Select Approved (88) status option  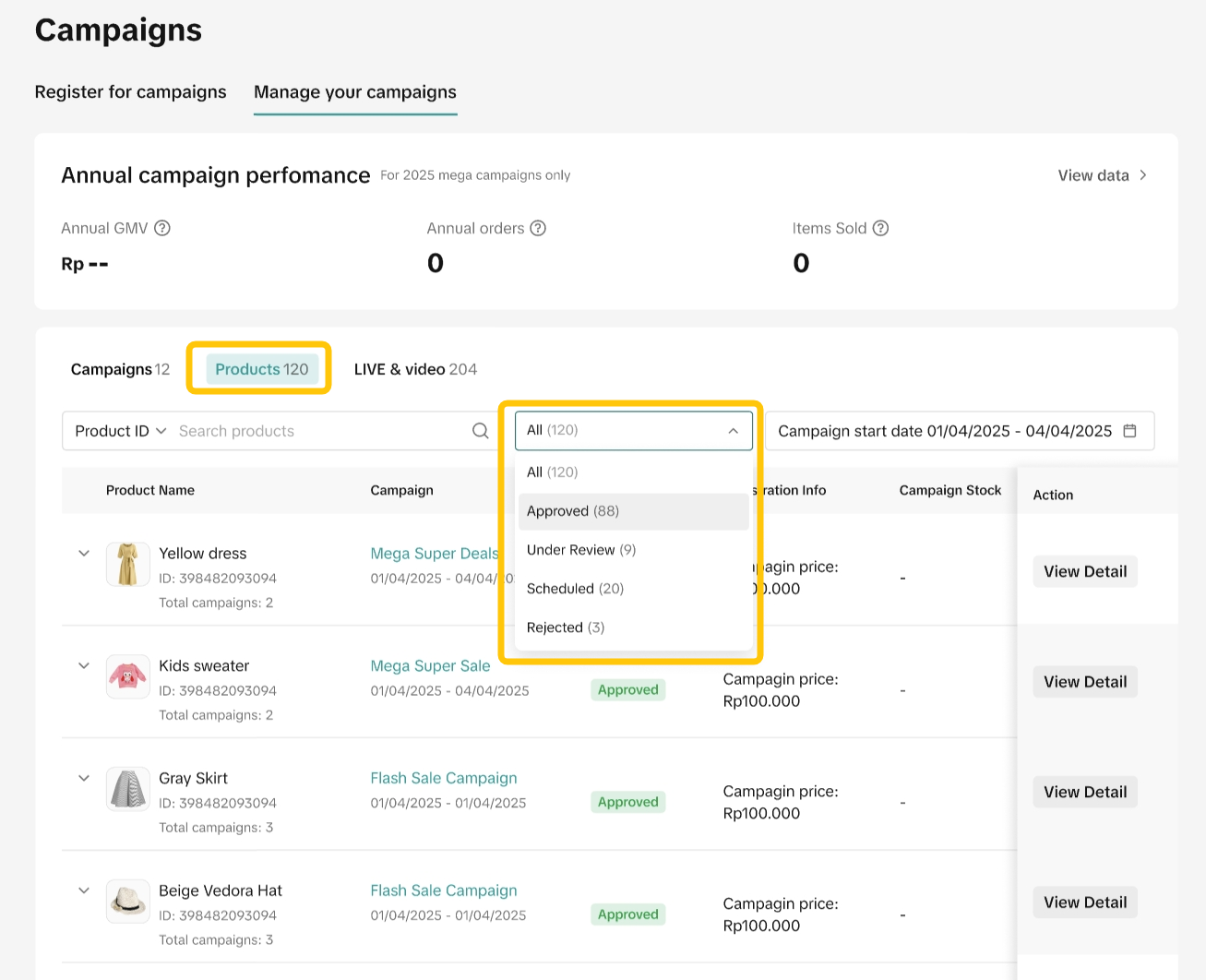point(573,511)
